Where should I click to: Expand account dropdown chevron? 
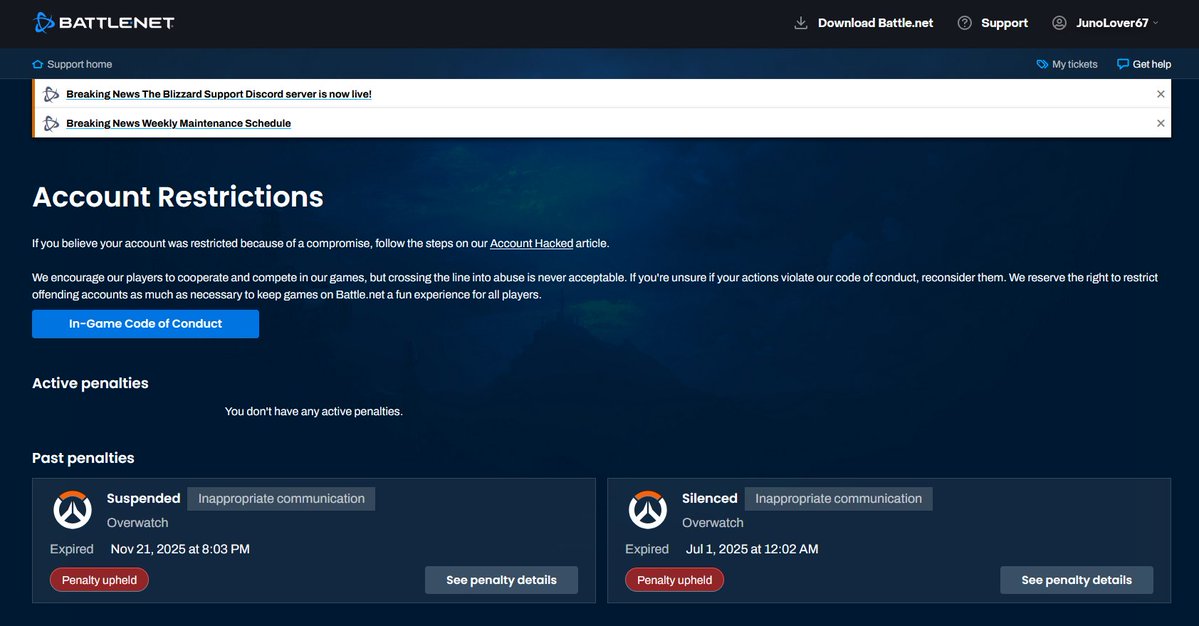[x=1155, y=23]
